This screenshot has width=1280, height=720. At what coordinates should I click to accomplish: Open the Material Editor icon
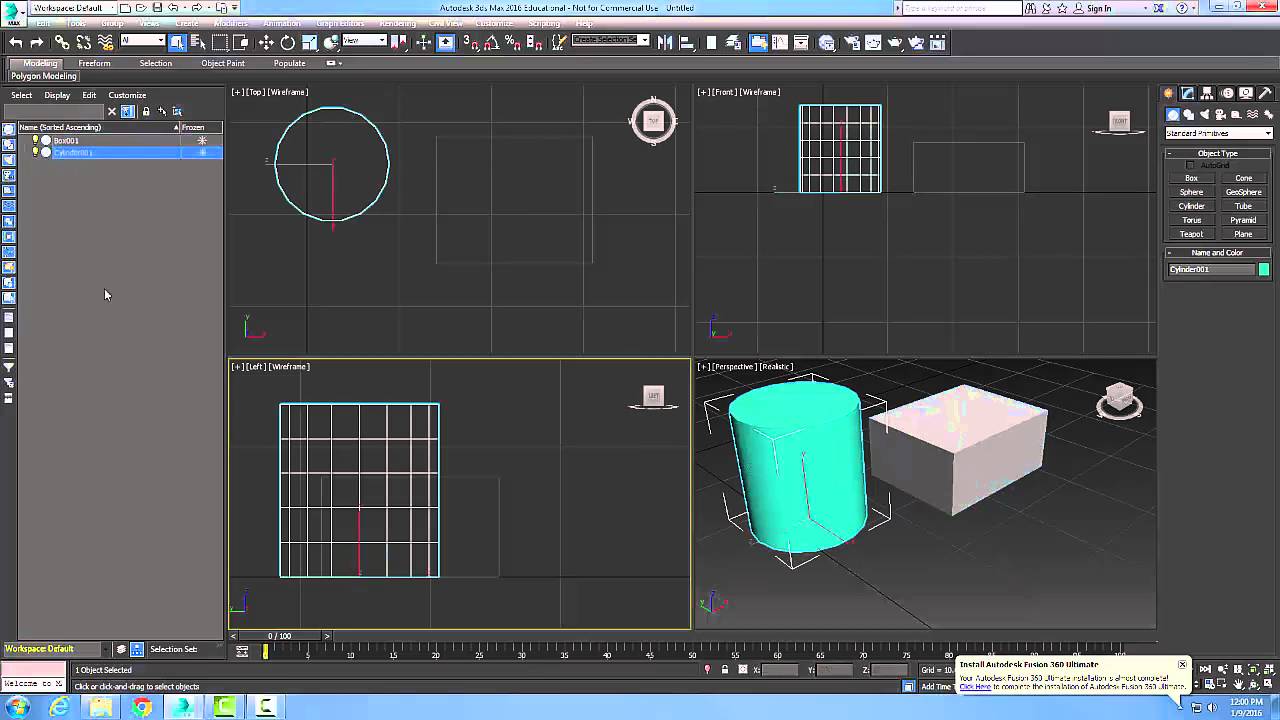click(826, 42)
